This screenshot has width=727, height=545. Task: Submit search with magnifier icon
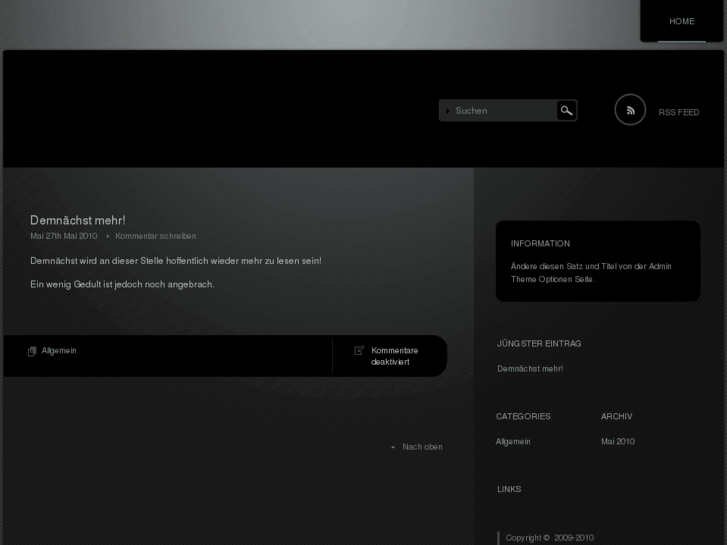tap(567, 110)
